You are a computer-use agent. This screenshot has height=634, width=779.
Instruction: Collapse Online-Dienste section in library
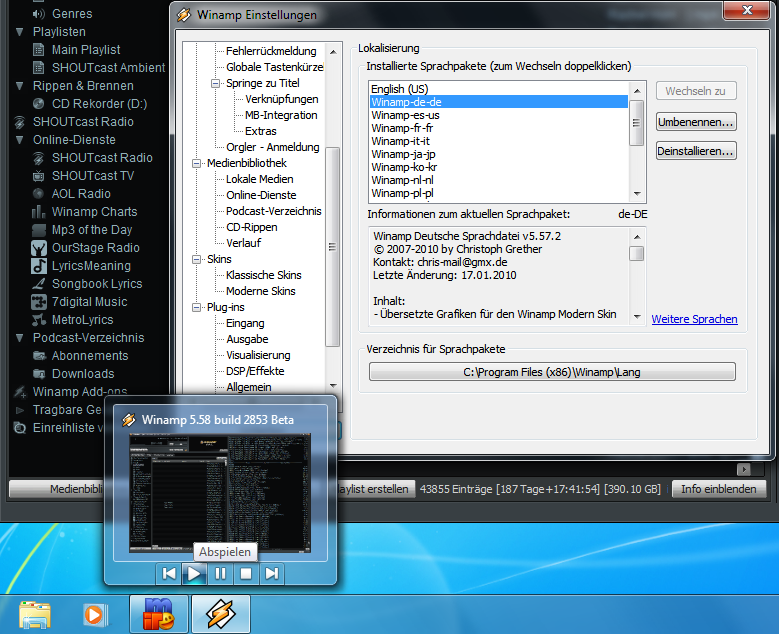(19, 140)
